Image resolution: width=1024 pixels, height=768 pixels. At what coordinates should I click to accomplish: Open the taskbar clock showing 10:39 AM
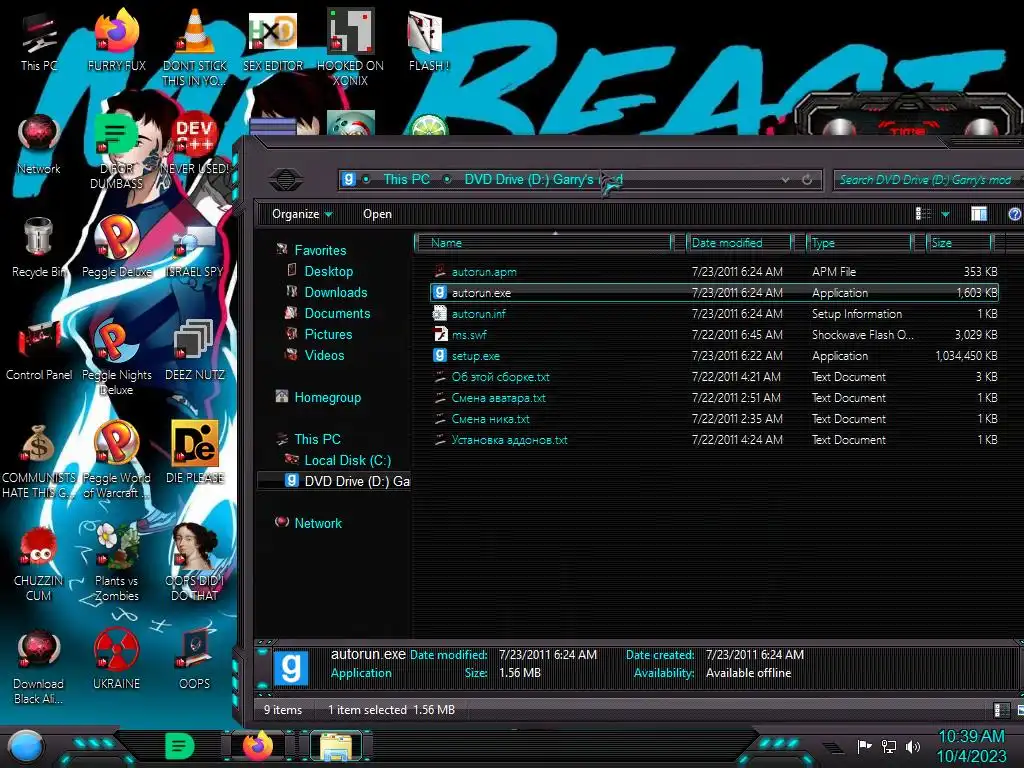[x=971, y=746]
